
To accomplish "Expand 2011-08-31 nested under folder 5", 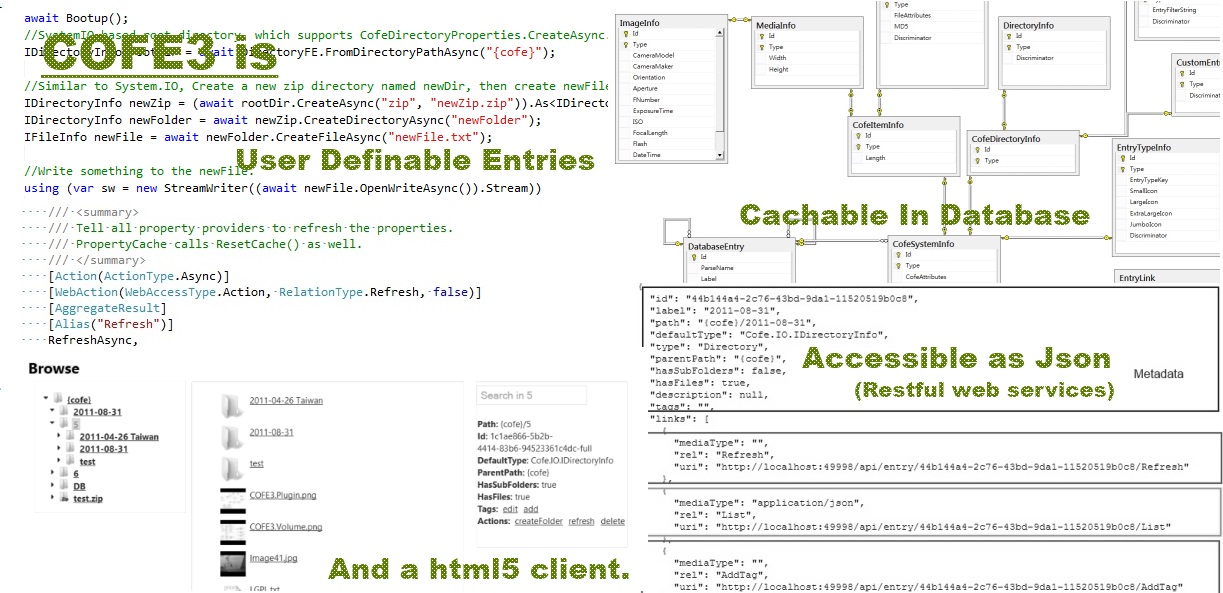I will [x=59, y=447].
